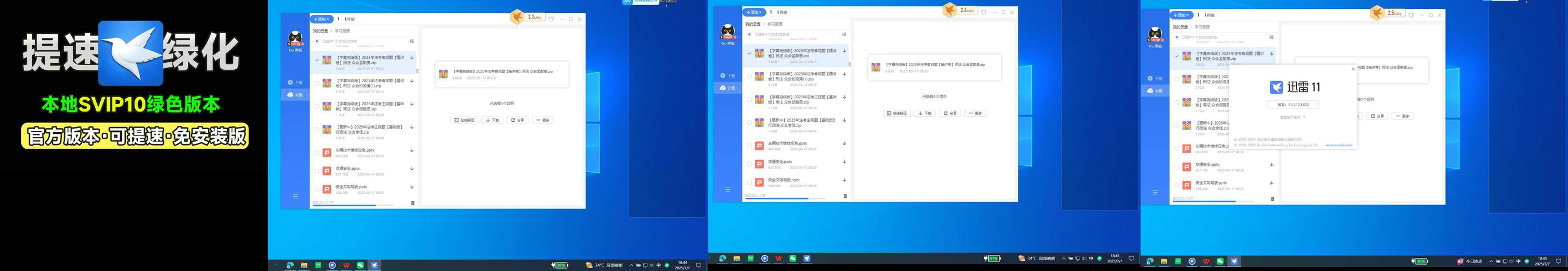Click list sort icon in the middle Xunlei window
Image resolution: width=1568 pixels, height=271 pixels.
(x=844, y=35)
